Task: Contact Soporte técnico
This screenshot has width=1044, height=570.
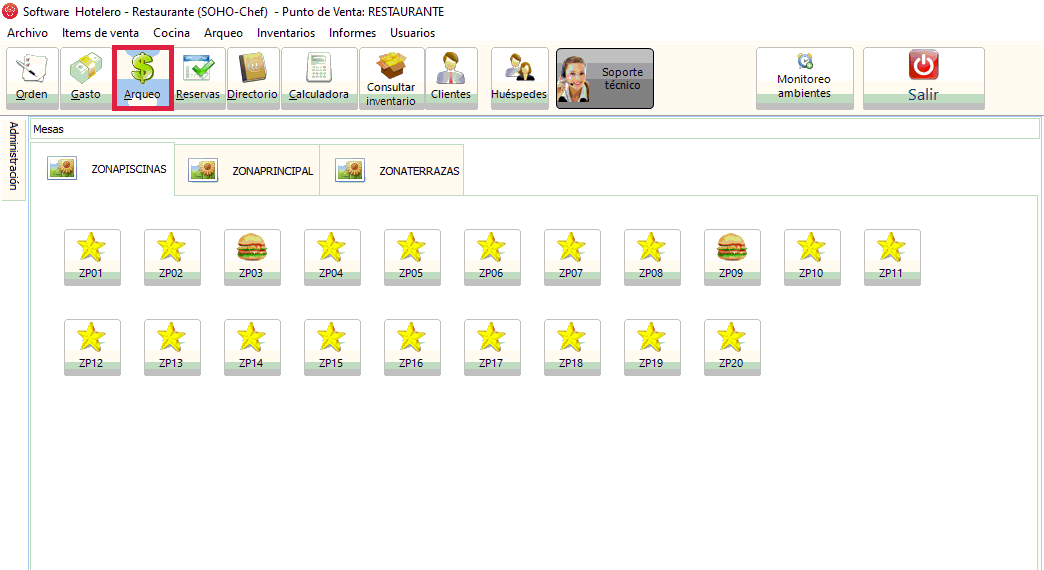Action: click(x=604, y=78)
